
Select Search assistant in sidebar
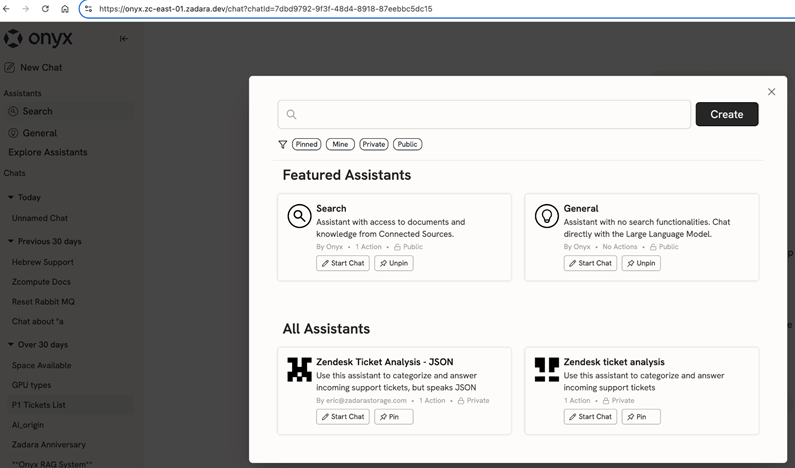coord(68,111)
